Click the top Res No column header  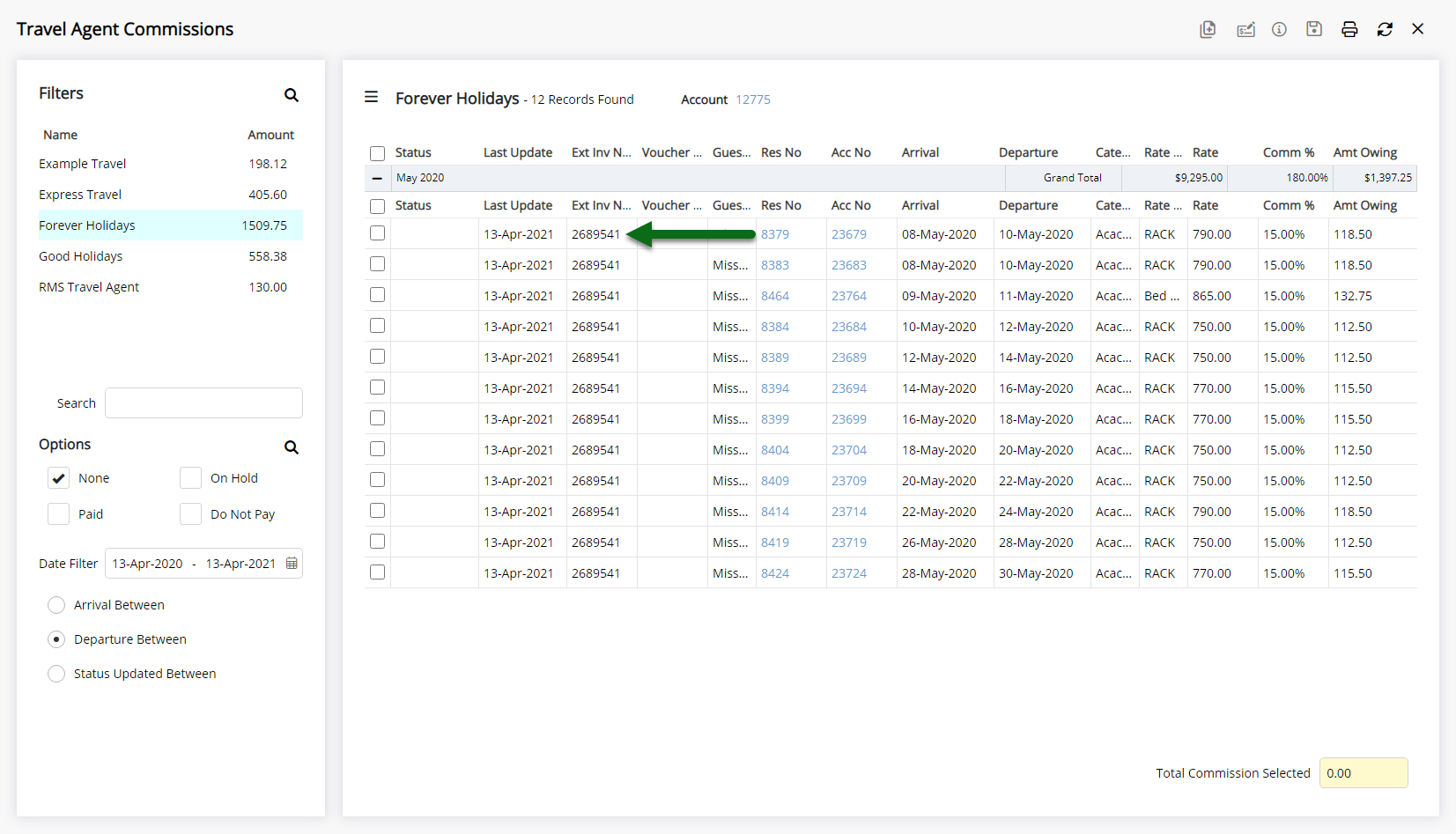781,152
